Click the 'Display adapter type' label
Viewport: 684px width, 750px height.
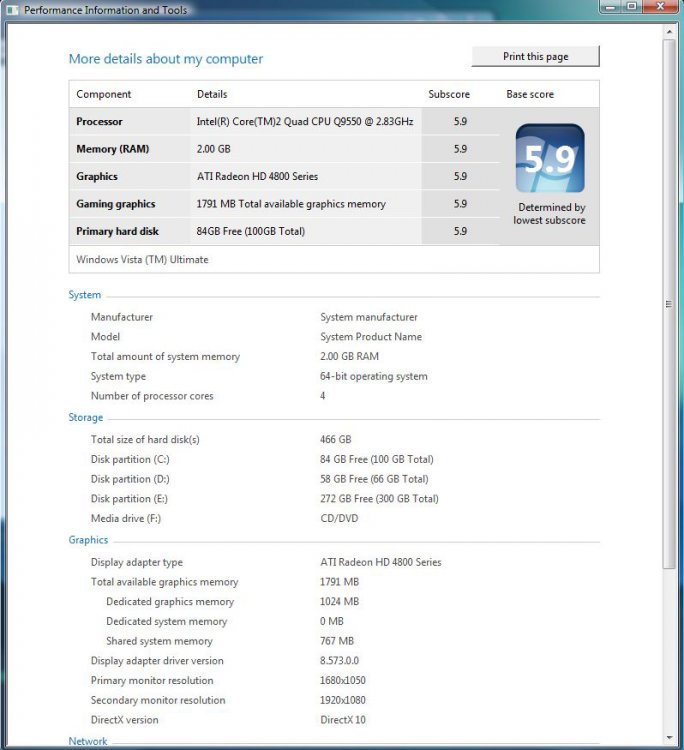click(137, 562)
